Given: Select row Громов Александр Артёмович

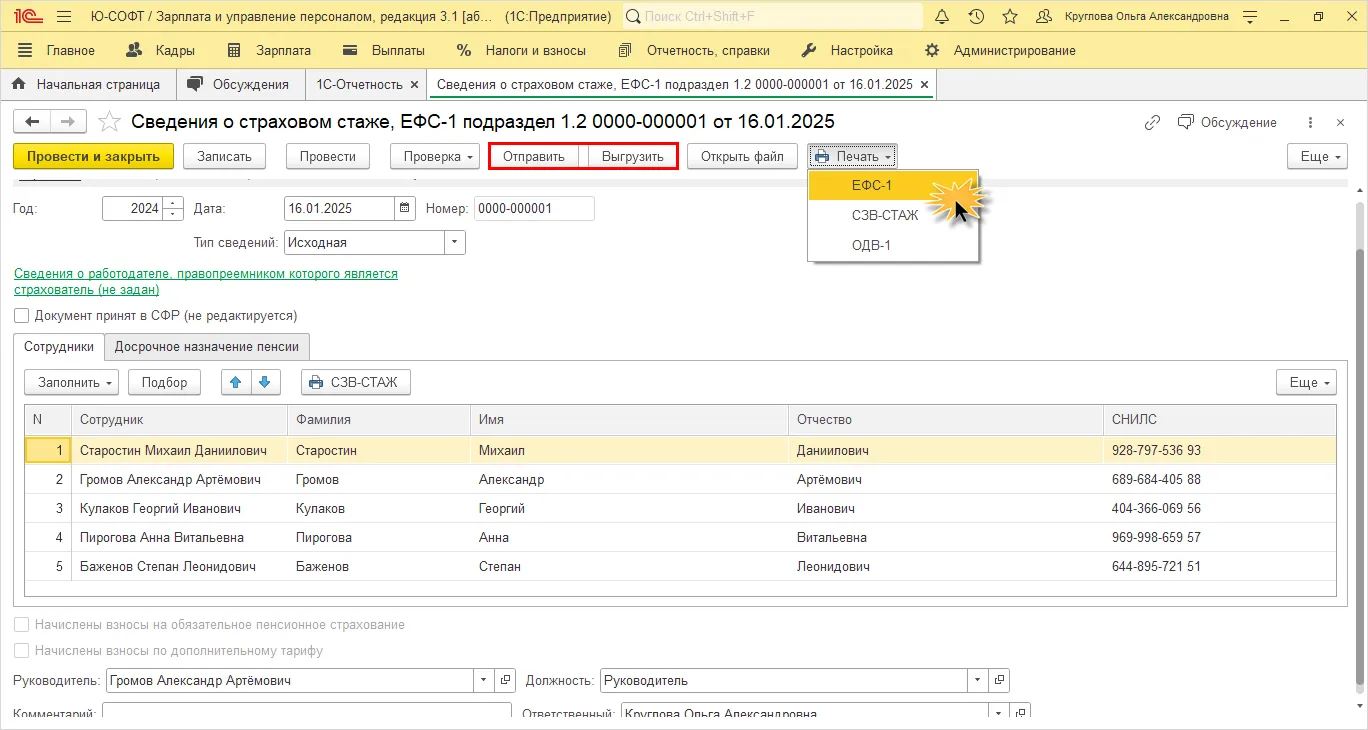Looking at the screenshot, I should click(680, 479).
